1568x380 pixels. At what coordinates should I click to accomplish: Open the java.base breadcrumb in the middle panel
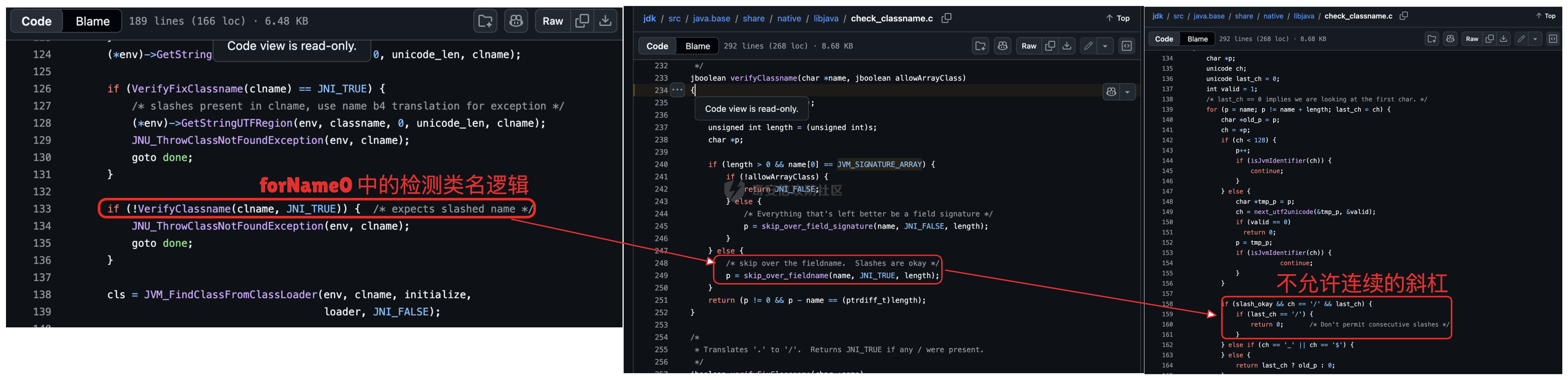tap(711, 18)
